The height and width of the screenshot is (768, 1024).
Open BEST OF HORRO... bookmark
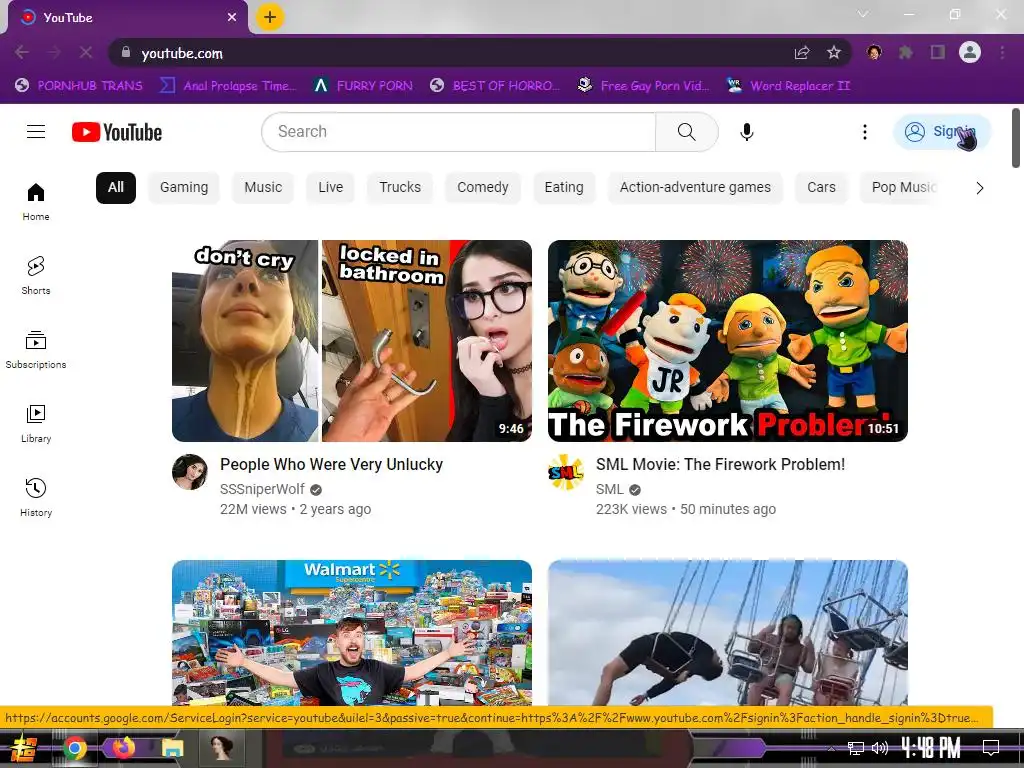495,86
